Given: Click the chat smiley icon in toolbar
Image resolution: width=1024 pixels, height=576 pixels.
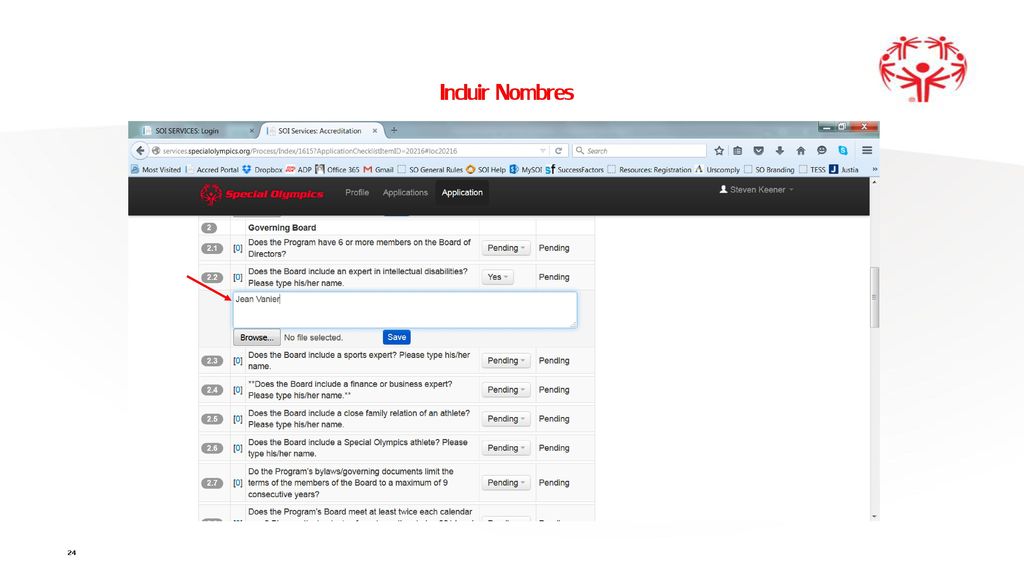Looking at the screenshot, I should 822,151.
